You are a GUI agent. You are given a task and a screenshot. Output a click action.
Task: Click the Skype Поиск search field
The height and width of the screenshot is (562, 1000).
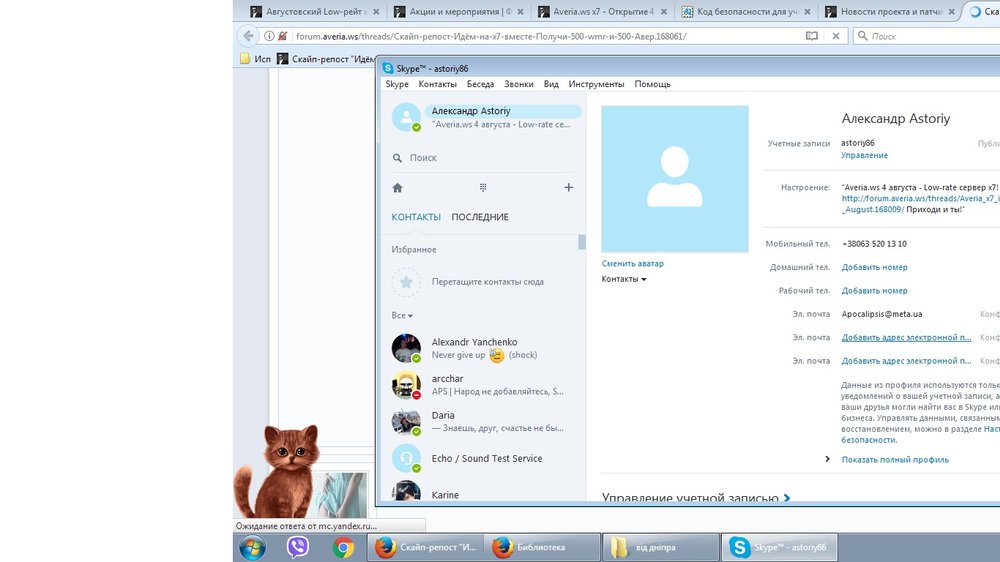click(x=490, y=158)
